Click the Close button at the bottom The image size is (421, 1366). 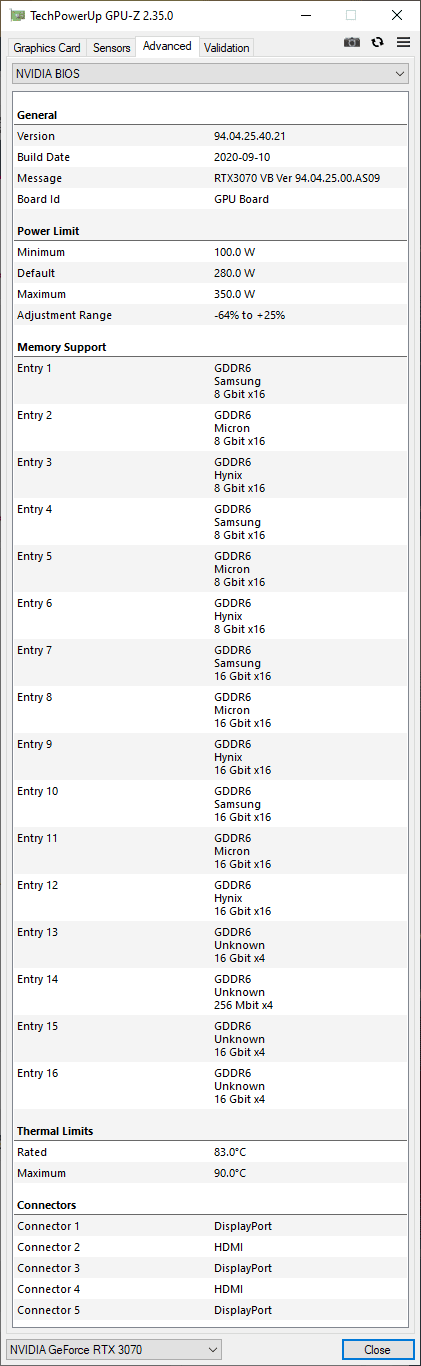click(x=377, y=1349)
